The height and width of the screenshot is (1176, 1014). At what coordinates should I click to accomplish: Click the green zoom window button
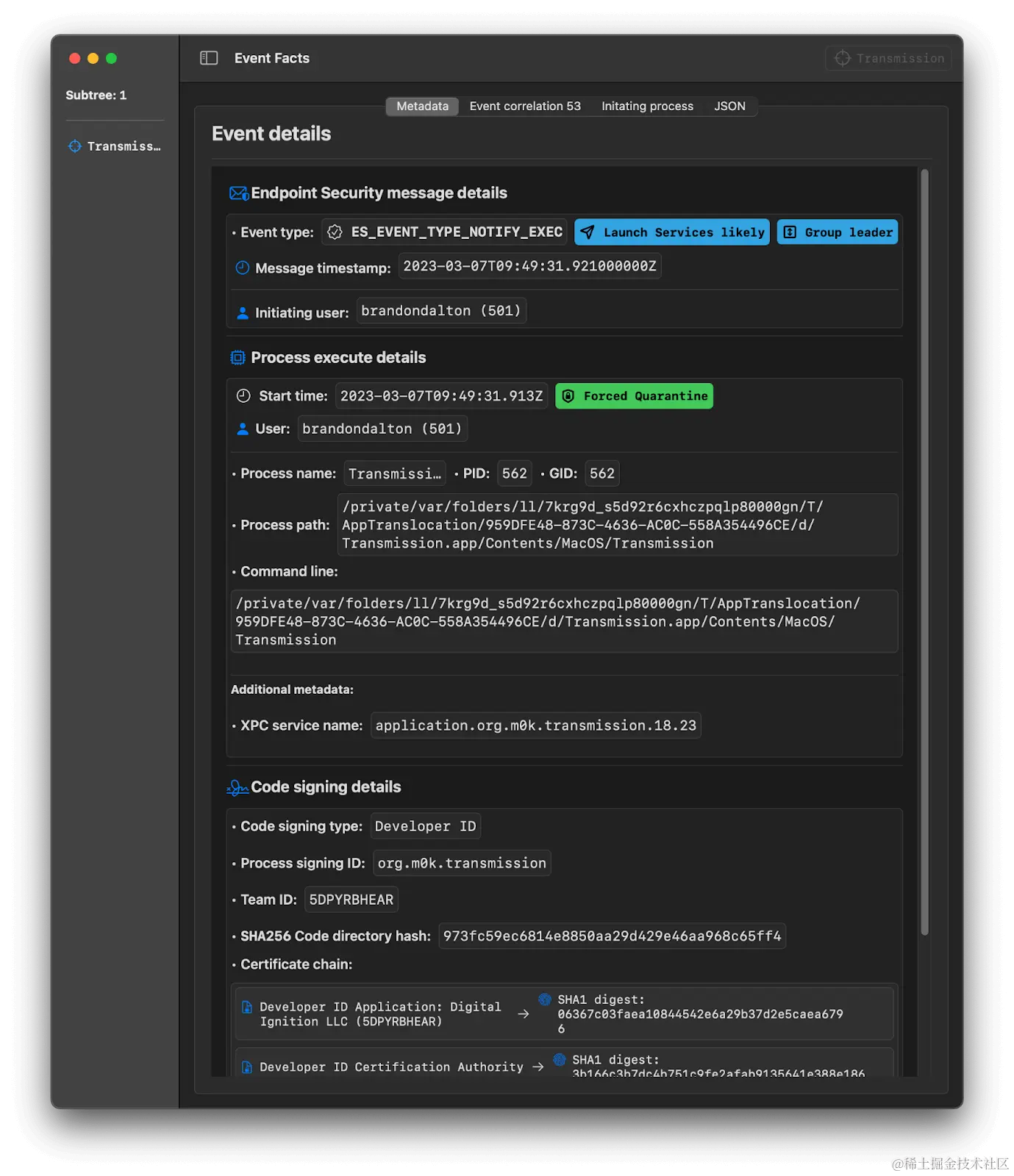111,58
